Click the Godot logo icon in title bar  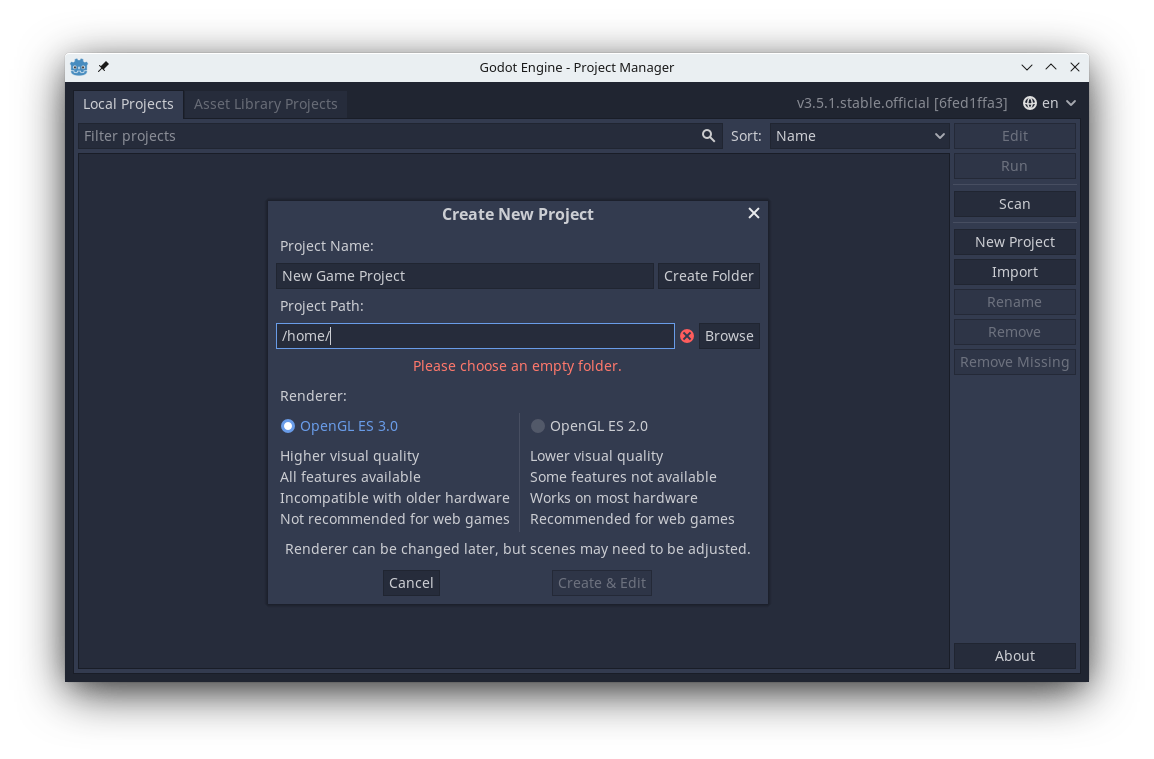[79, 67]
